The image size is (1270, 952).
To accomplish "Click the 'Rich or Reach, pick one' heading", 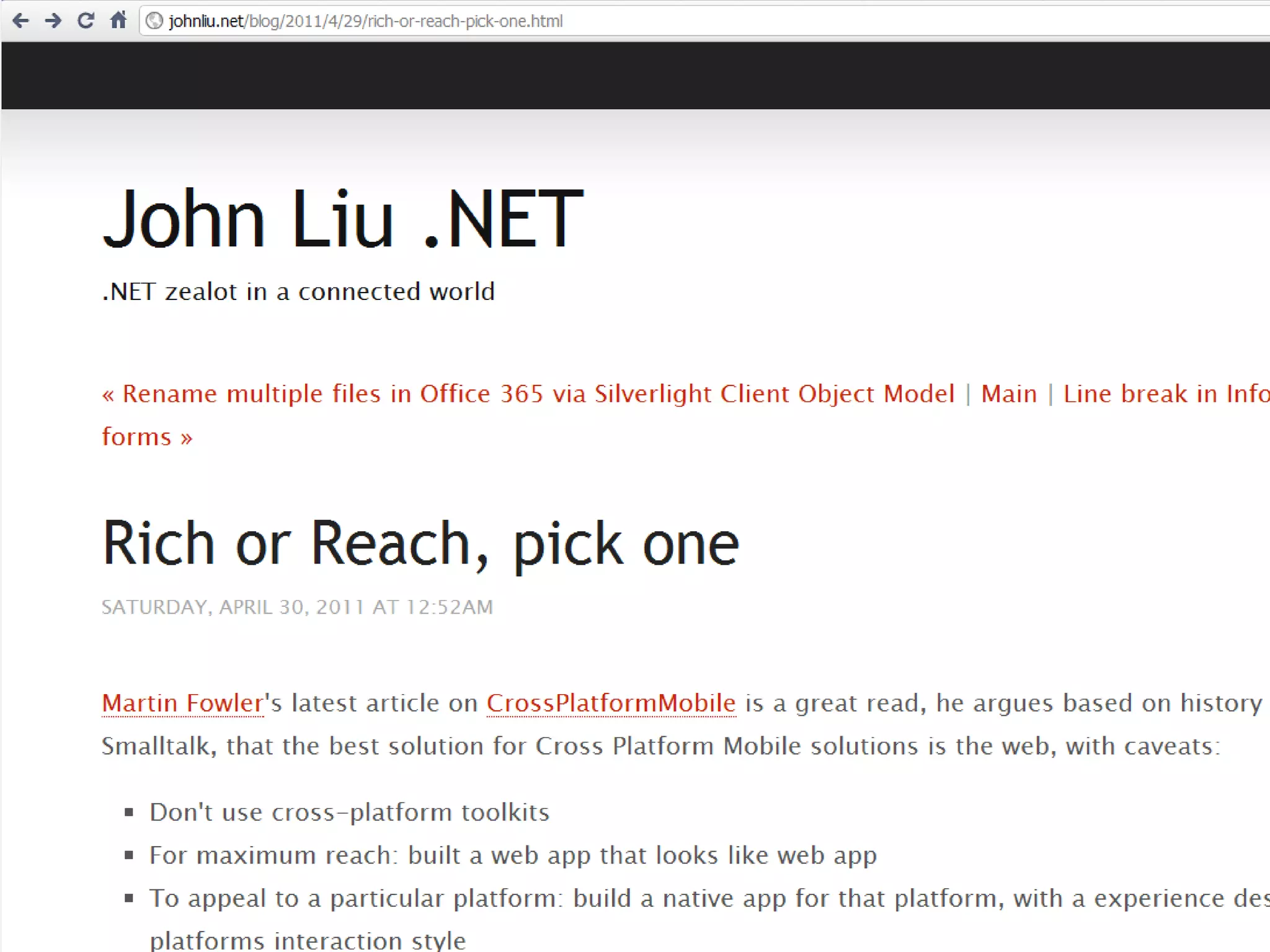I will pyautogui.click(x=420, y=544).
